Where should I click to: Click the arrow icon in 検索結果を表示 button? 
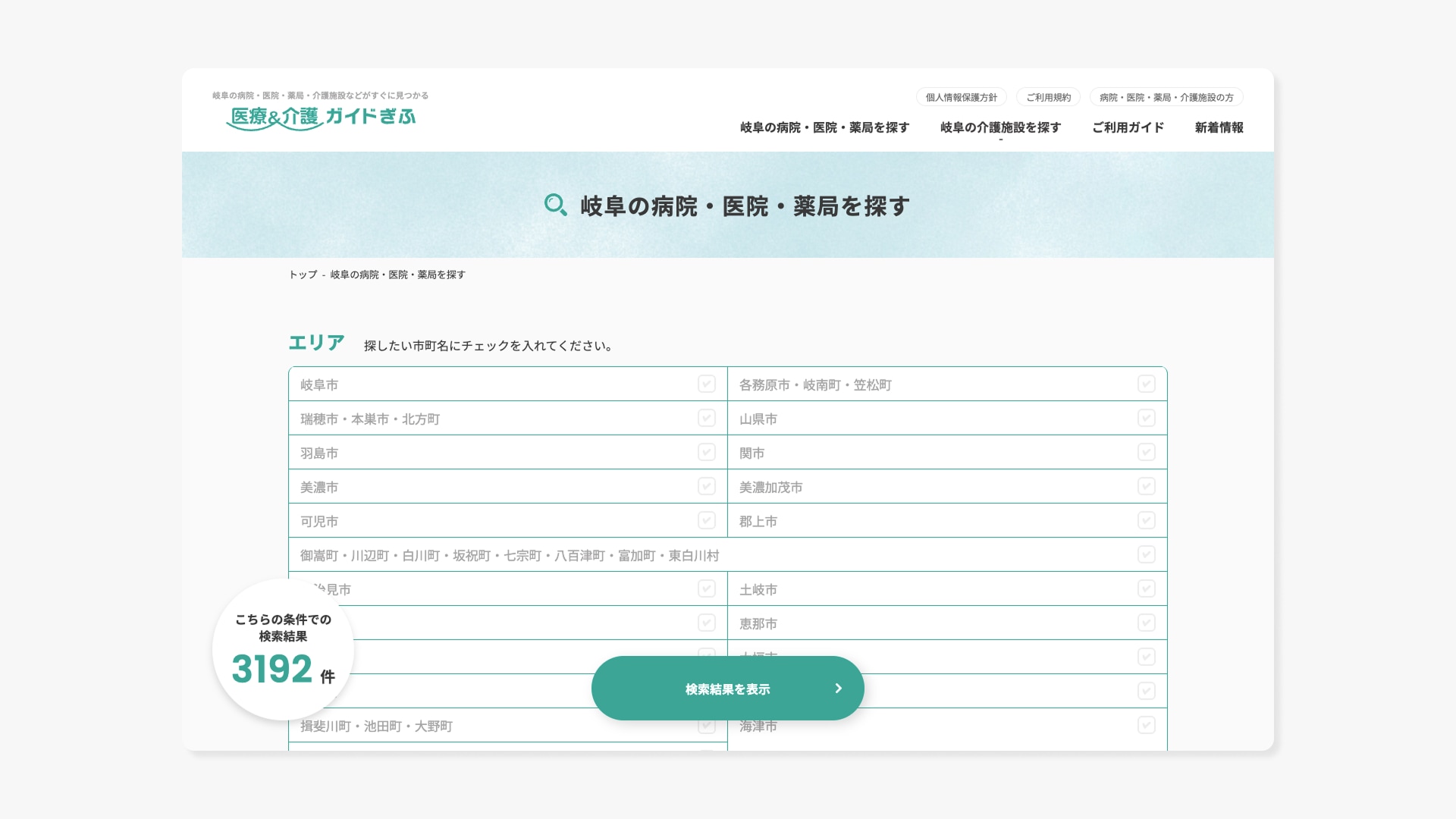[x=838, y=689]
